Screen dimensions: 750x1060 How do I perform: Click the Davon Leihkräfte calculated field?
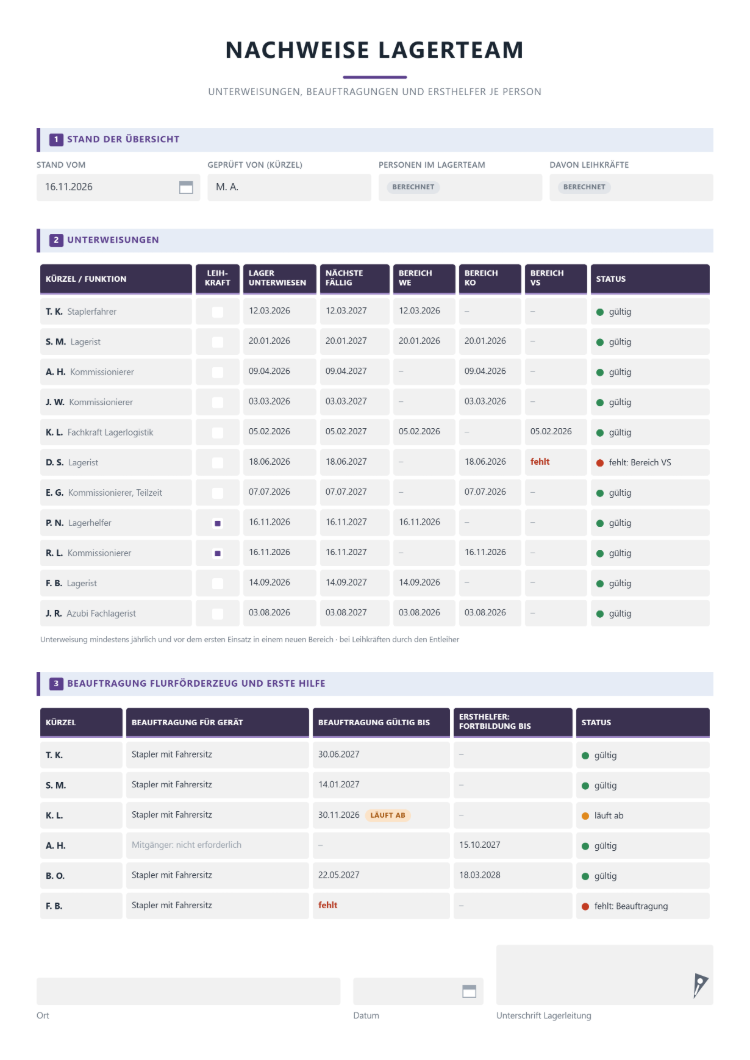(631, 187)
